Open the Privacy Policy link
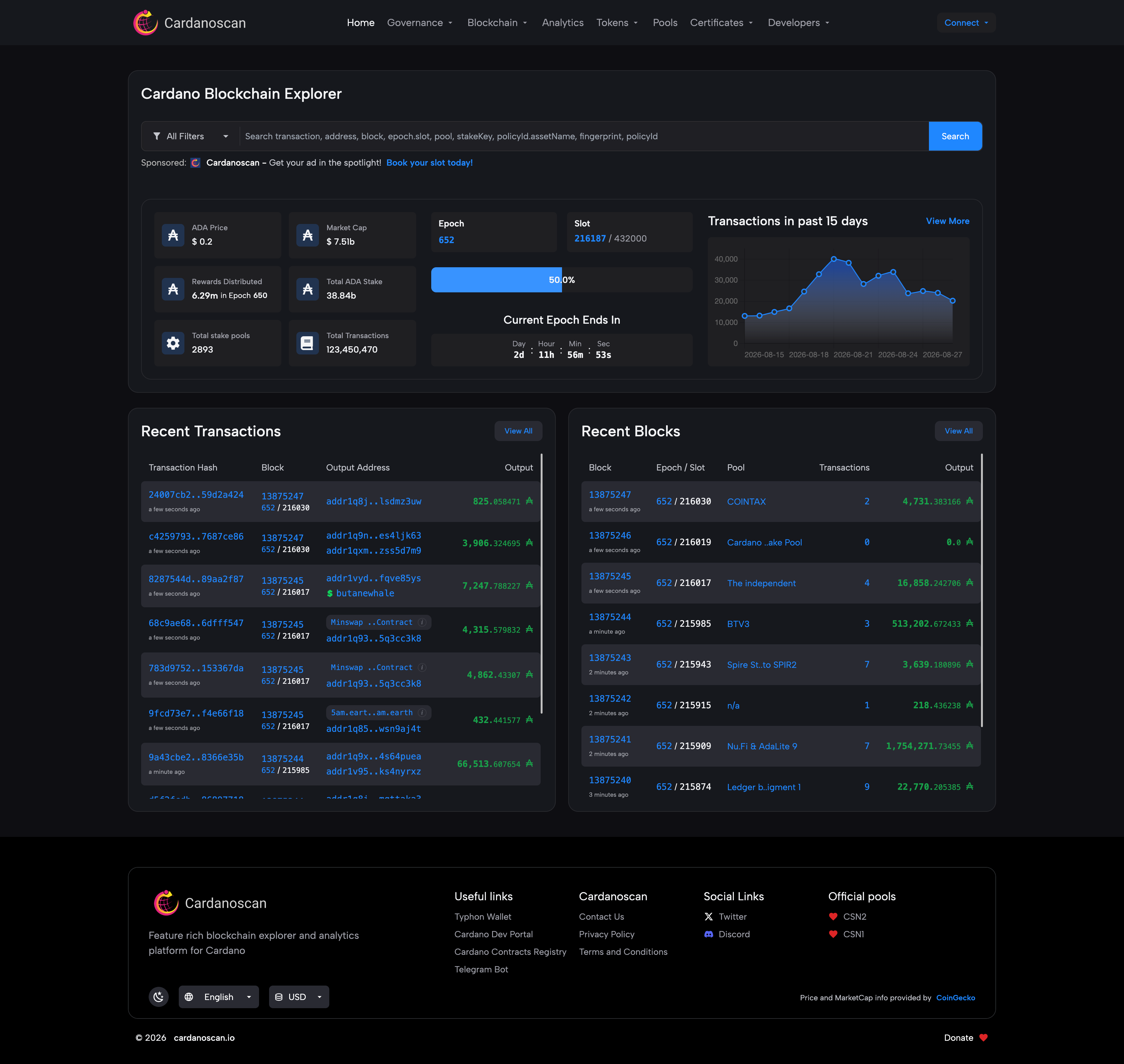This screenshot has width=1124, height=1064. click(x=607, y=934)
